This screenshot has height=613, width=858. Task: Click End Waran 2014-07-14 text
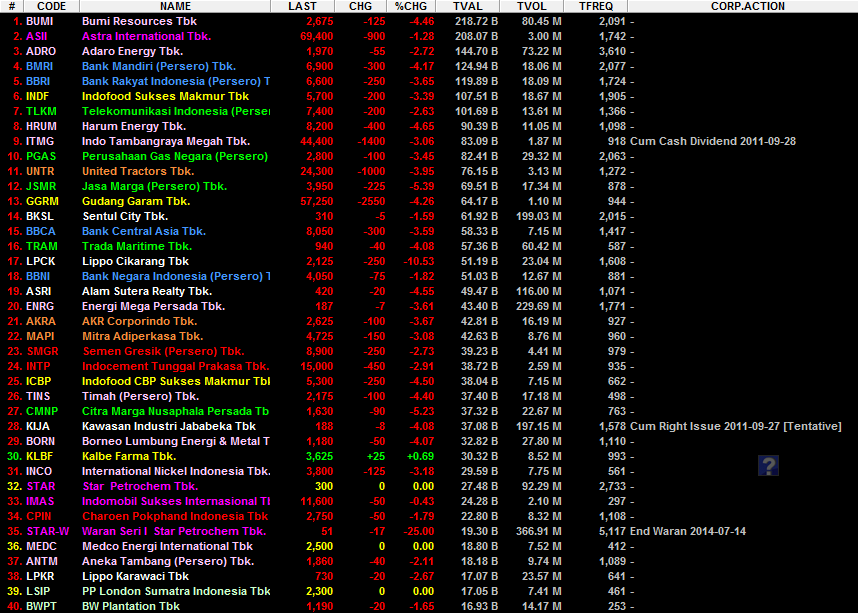point(688,531)
